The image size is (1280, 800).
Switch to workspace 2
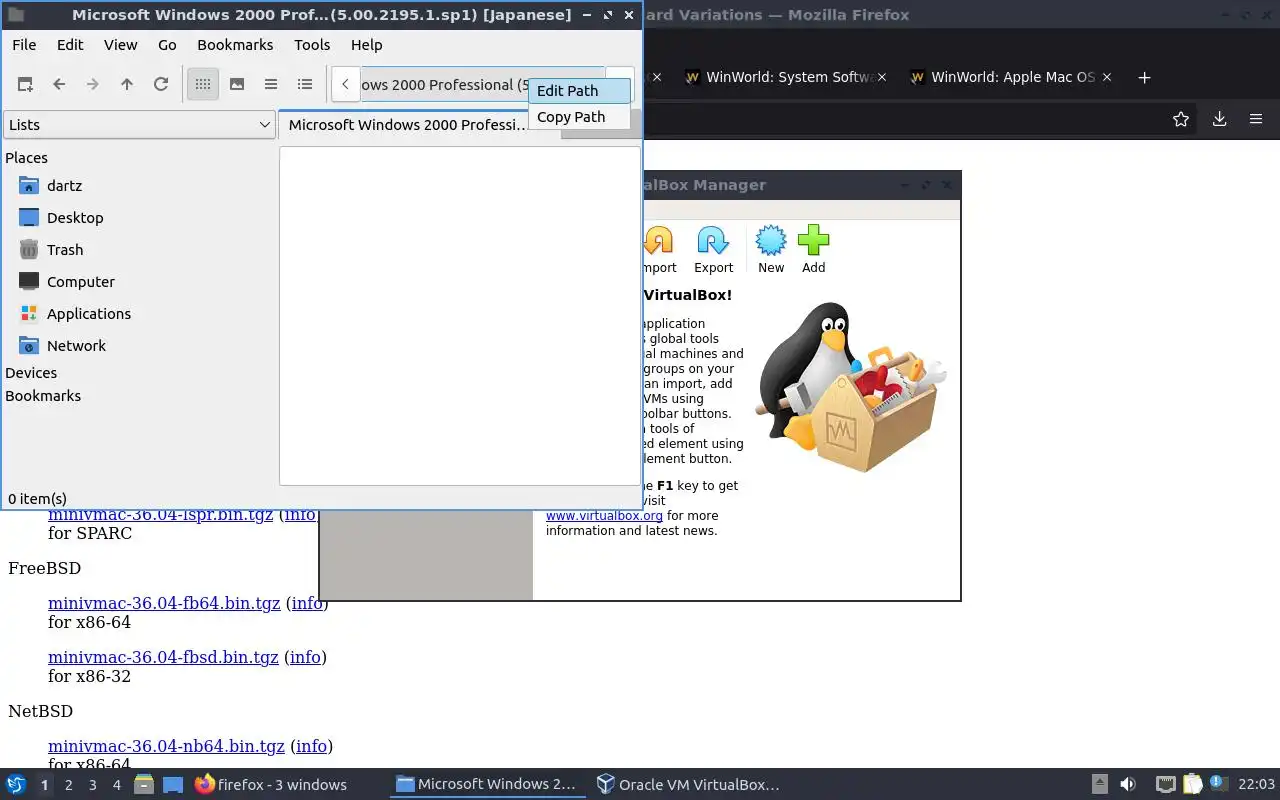[68, 785]
